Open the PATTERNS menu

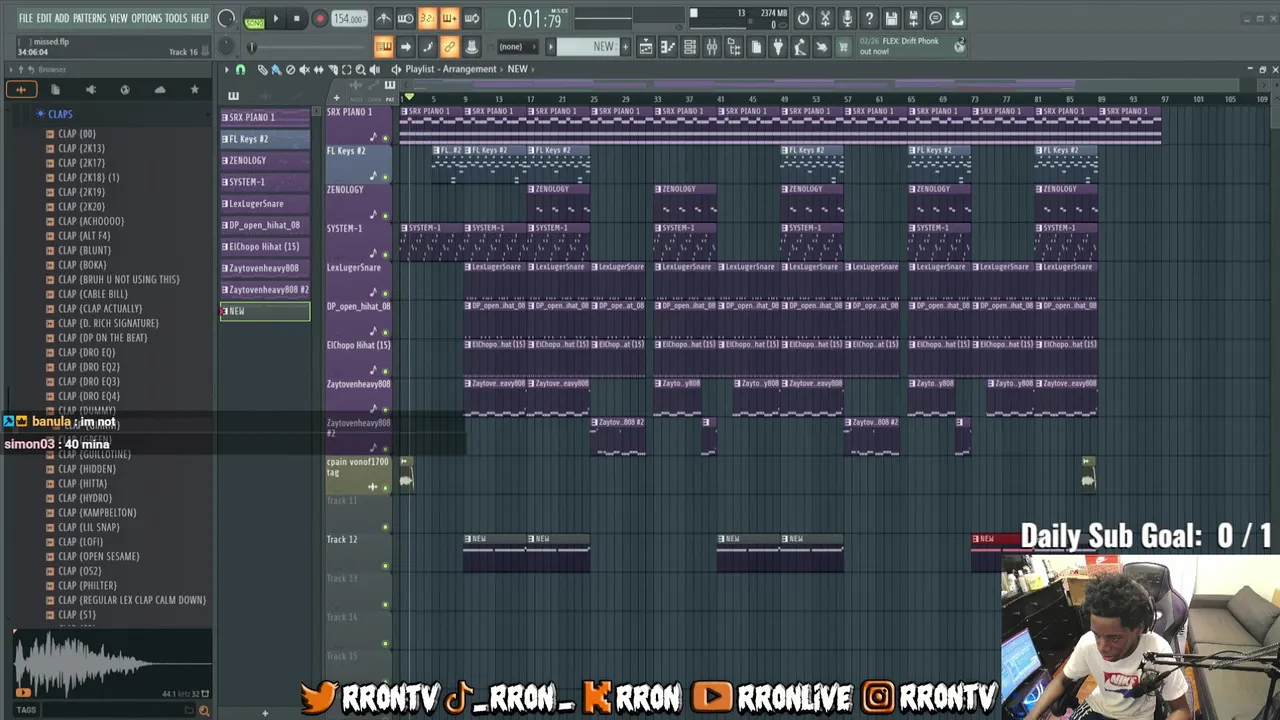[x=89, y=18]
